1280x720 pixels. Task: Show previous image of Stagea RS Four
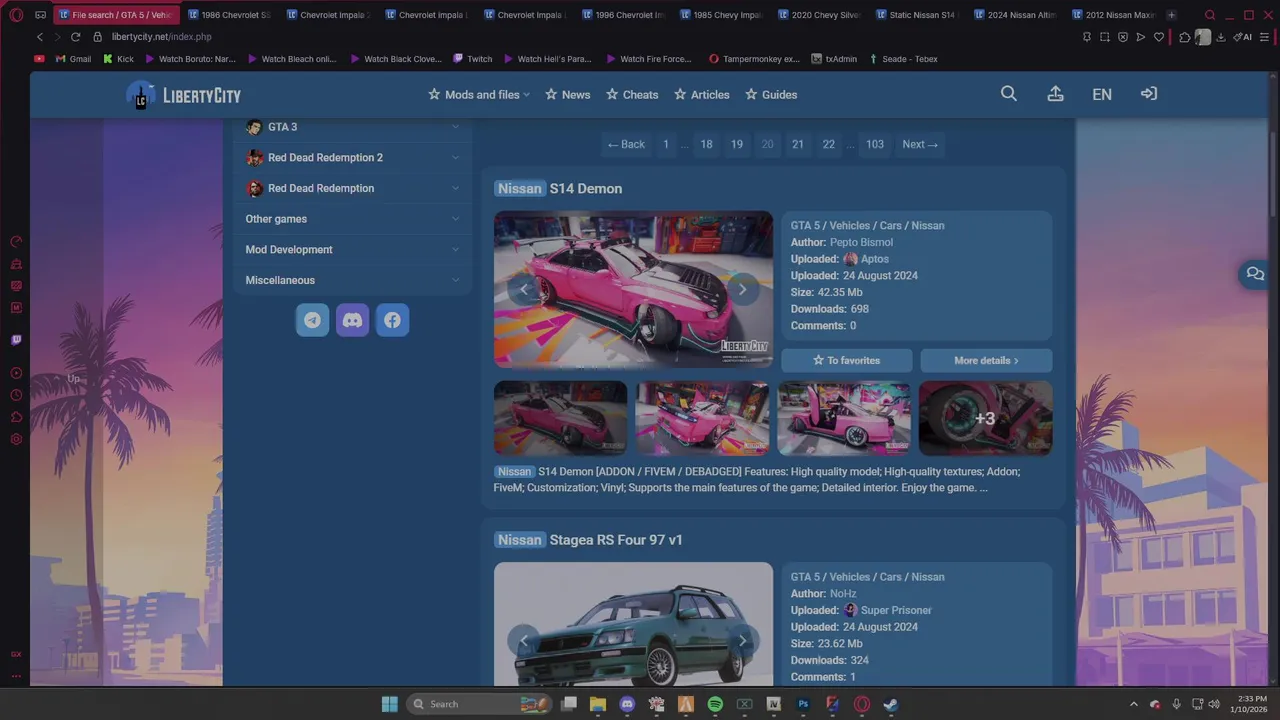(x=524, y=641)
